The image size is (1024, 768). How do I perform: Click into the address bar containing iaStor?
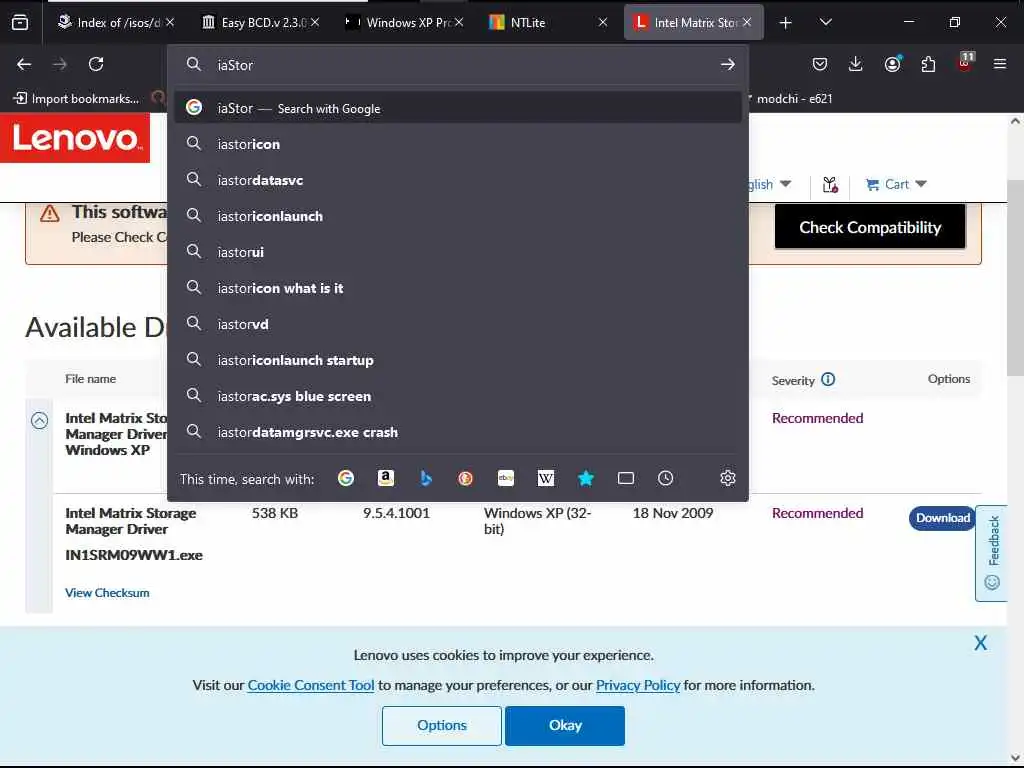tap(457, 64)
